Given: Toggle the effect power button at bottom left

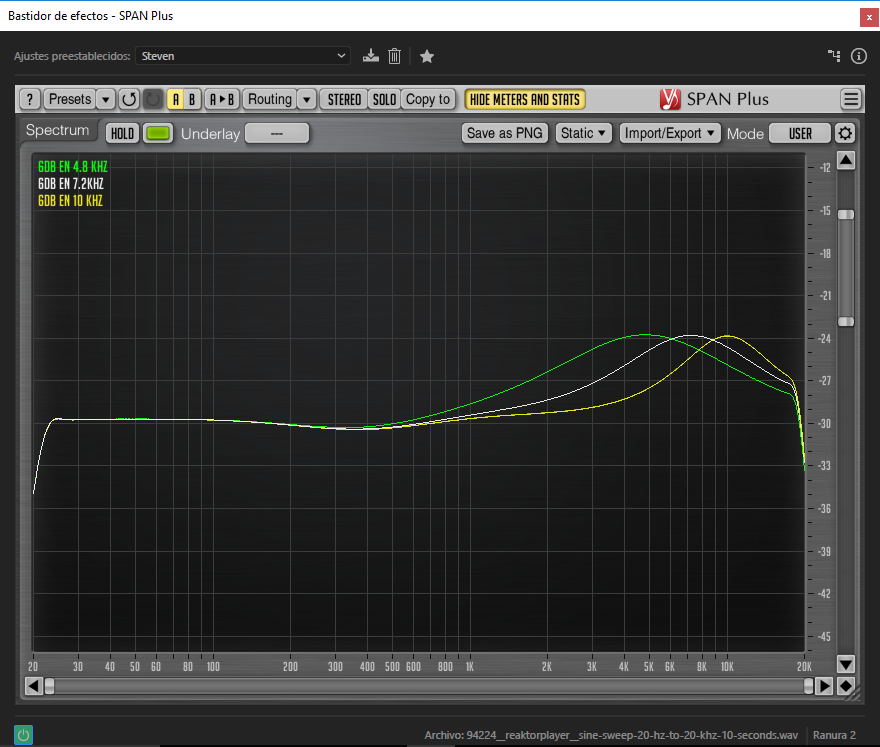Looking at the screenshot, I should coord(24,735).
